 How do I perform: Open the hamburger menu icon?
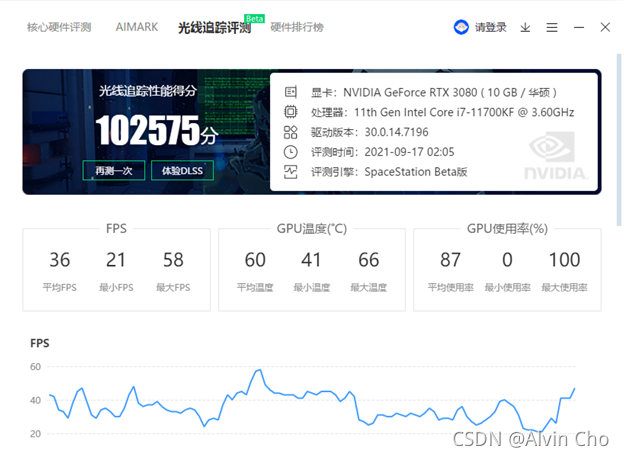[x=552, y=27]
